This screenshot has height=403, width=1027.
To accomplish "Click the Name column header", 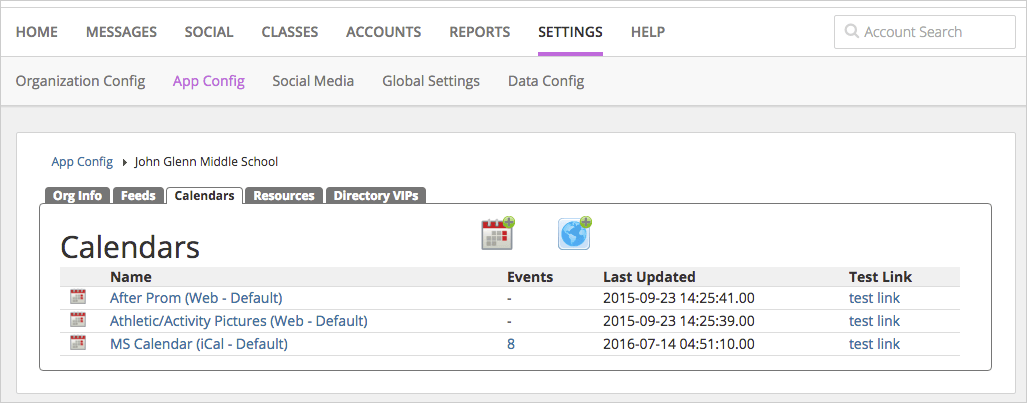I will (130, 277).
